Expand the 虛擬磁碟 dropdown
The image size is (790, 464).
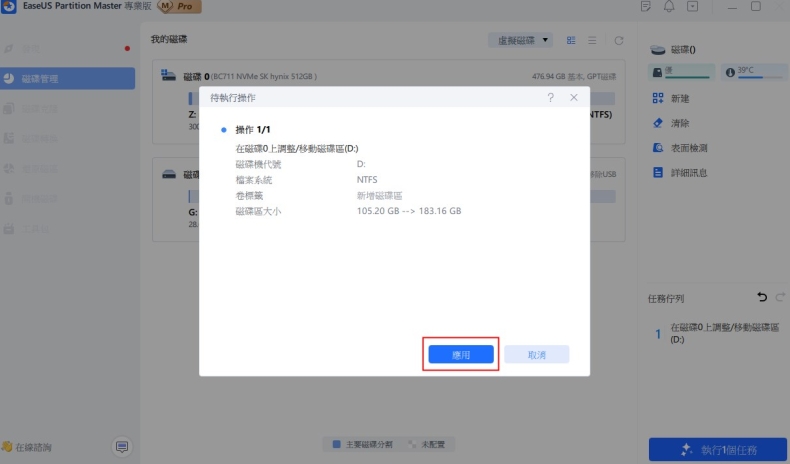(x=520, y=40)
